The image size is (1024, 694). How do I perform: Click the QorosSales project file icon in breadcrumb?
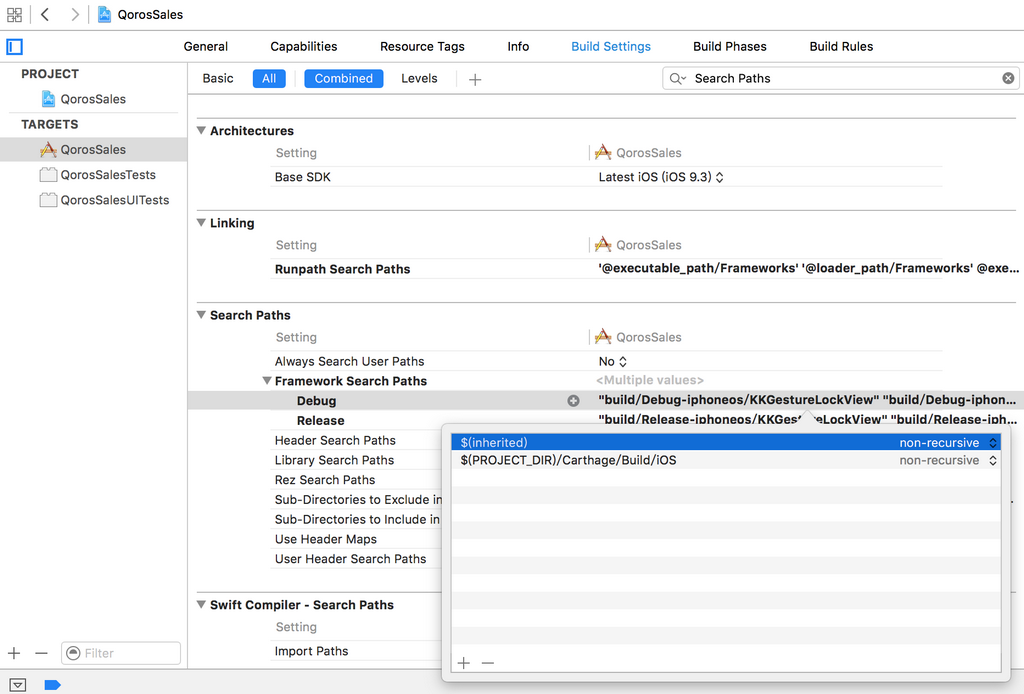pos(104,14)
